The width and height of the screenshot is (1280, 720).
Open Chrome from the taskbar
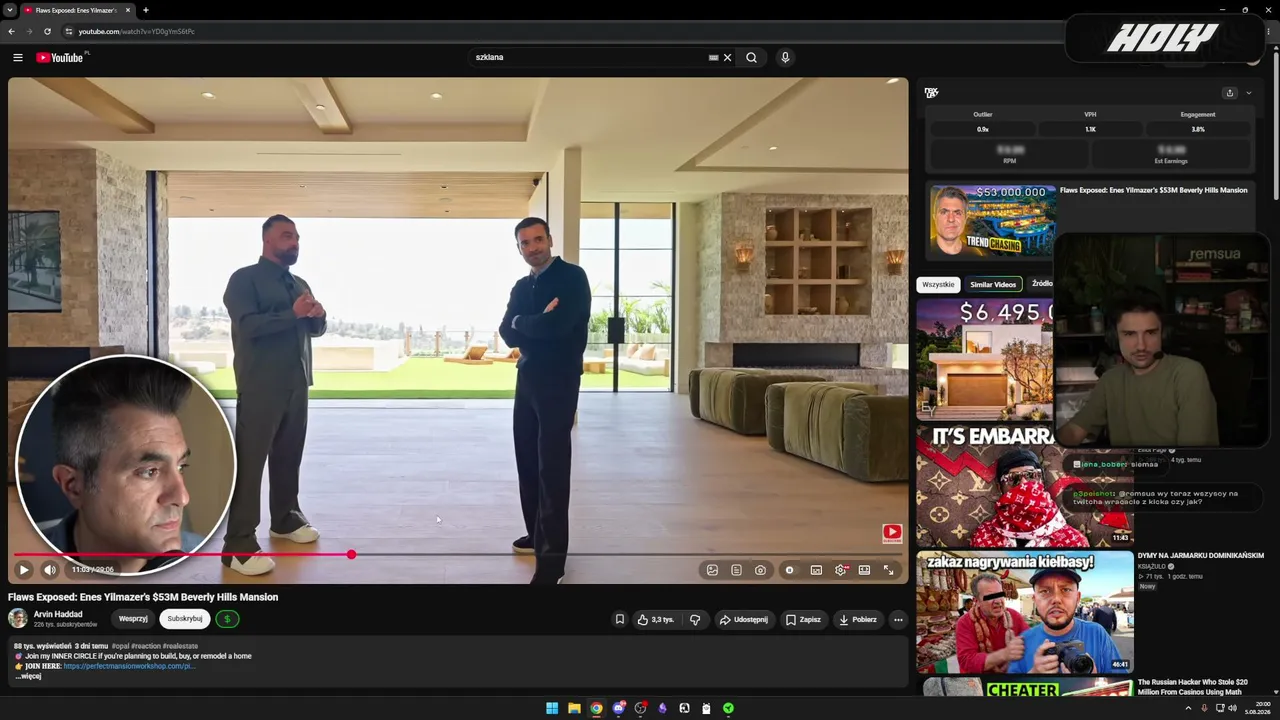pyautogui.click(x=596, y=708)
